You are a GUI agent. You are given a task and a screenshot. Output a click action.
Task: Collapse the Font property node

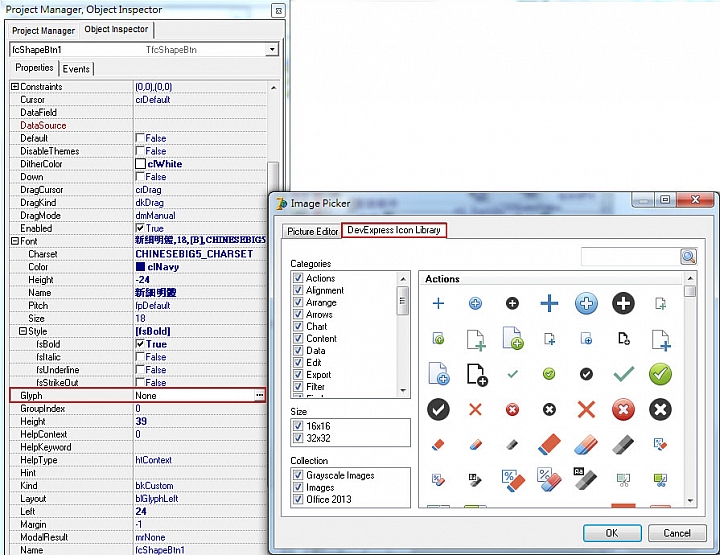tap(15, 241)
